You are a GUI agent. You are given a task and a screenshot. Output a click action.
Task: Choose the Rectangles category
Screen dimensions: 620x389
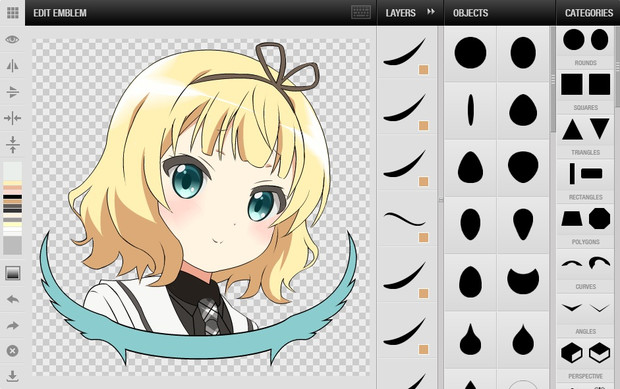click(586, 181)
